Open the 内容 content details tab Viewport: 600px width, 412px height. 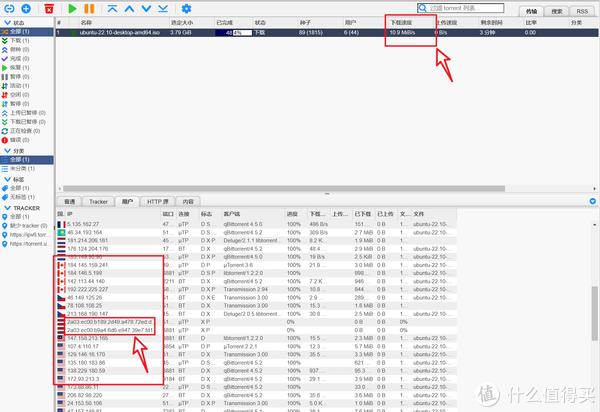coord(188,202)
